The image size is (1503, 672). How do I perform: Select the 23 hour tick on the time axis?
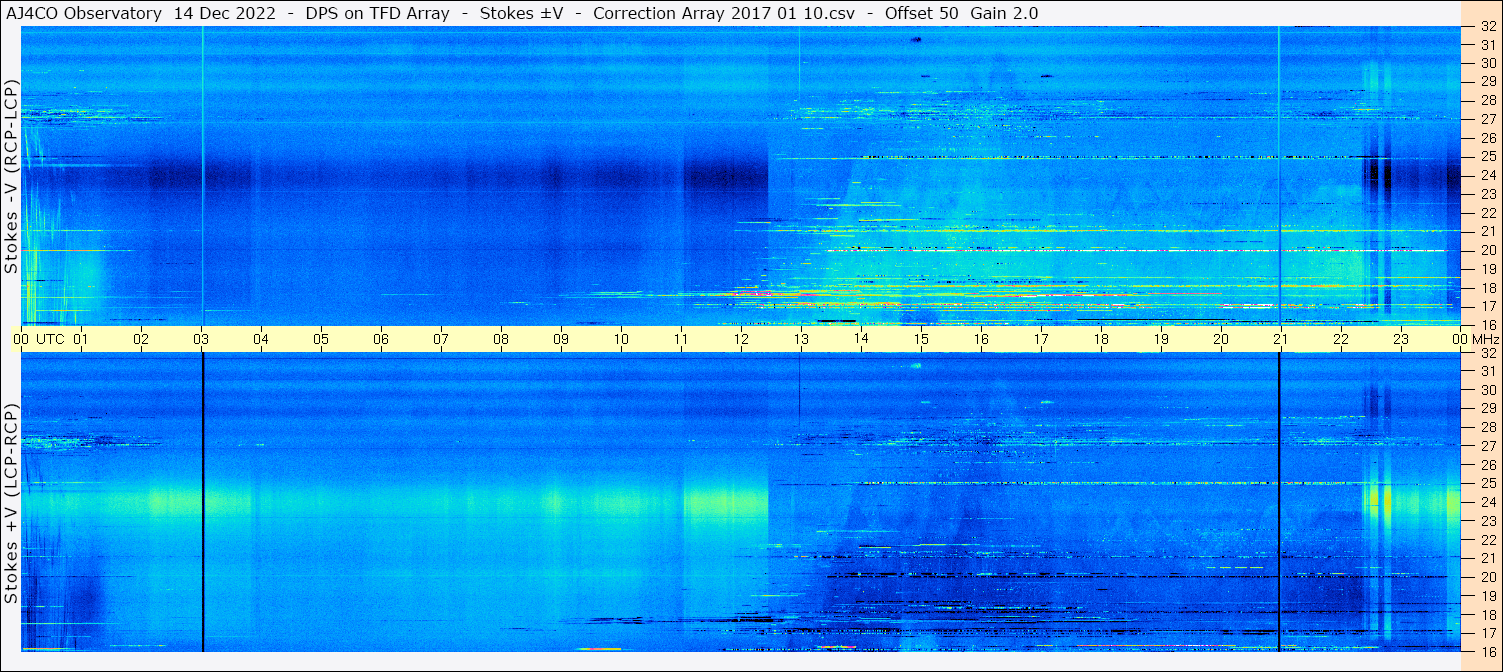pos(1401,339)
